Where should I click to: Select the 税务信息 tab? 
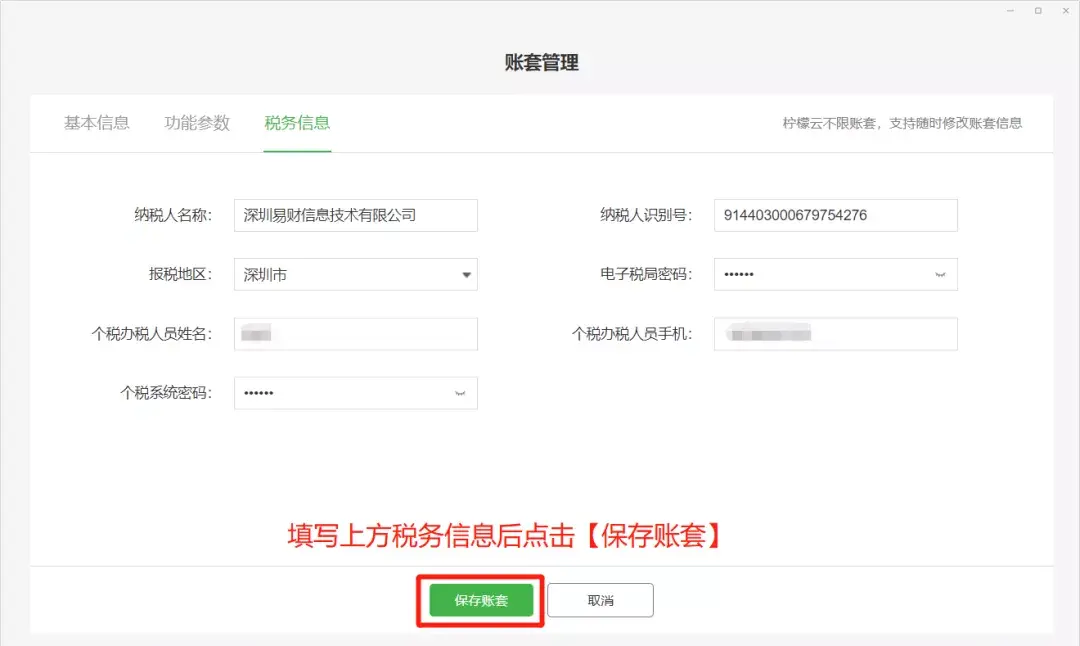pyautogui.click(x=297, y=123)
